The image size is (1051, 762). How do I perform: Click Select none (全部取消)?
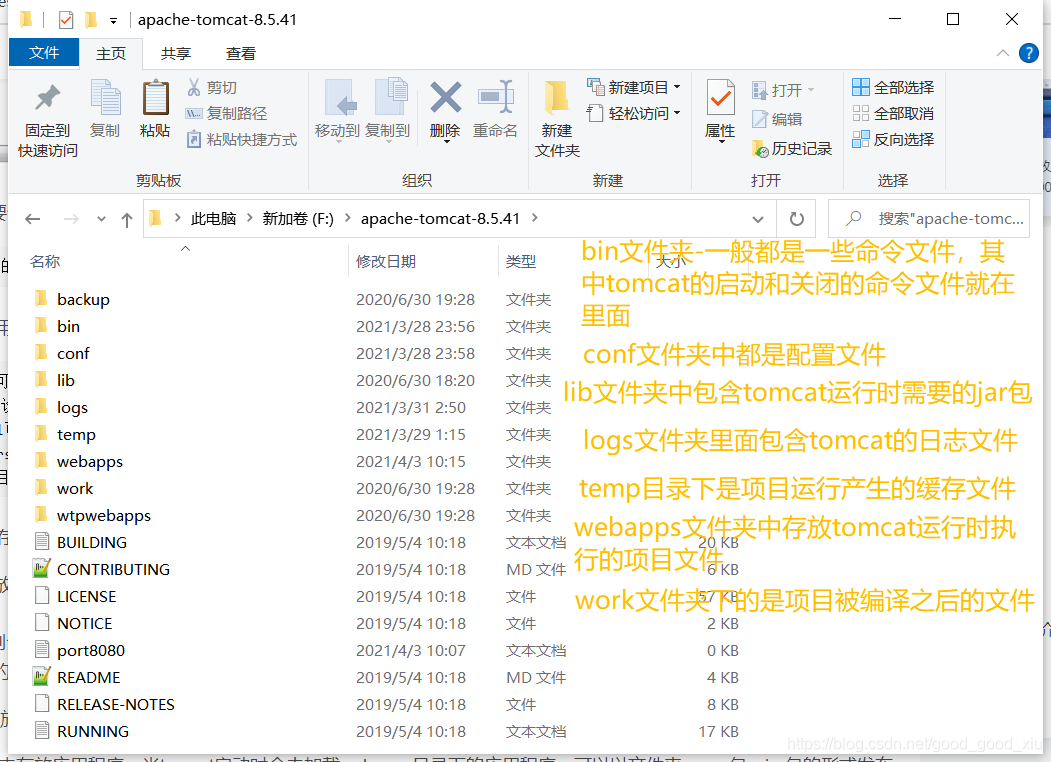pyautogui.click(x=893, y=113)
